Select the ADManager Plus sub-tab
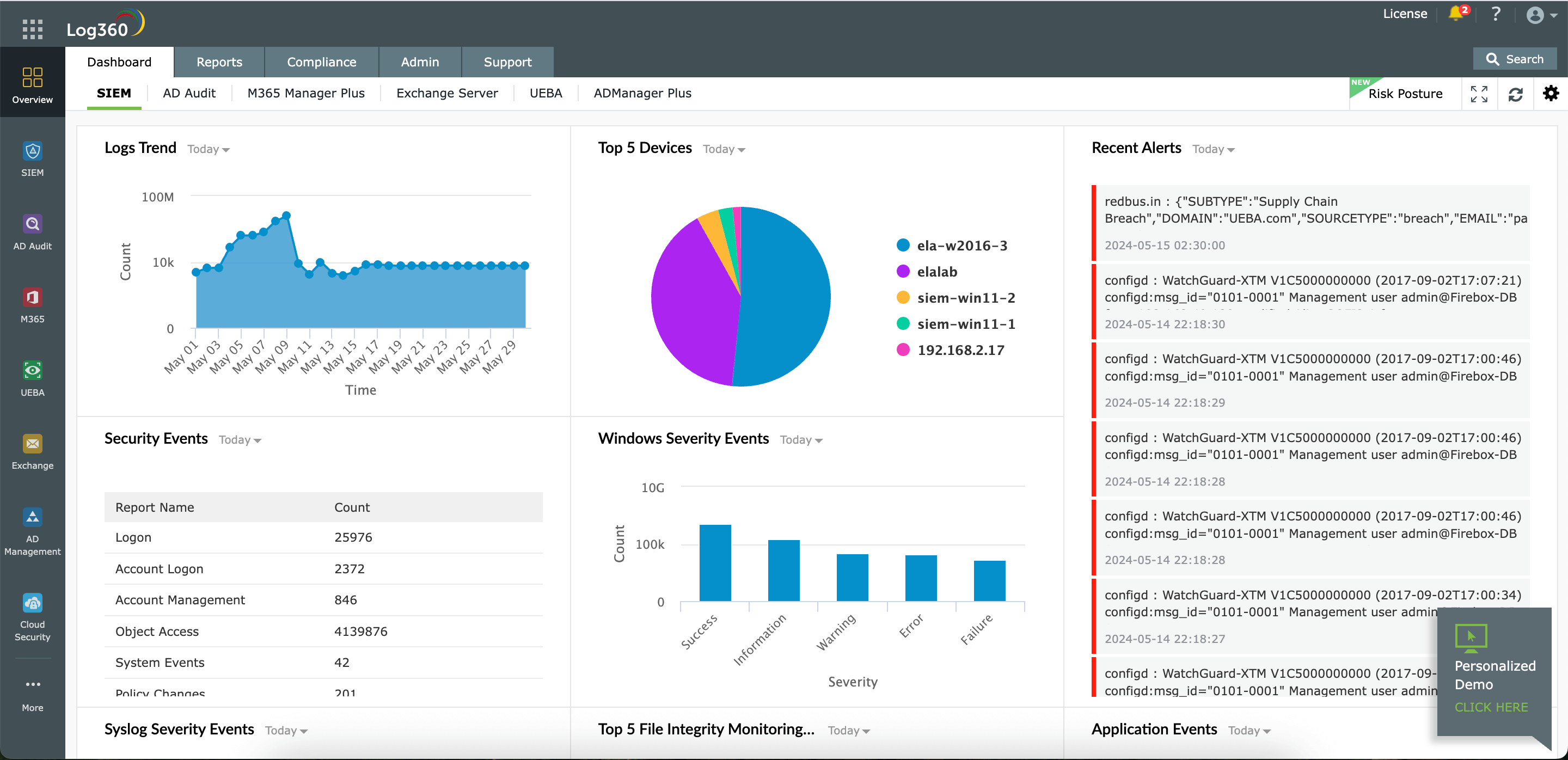This screenshot has width=1568, height=760. tap(642, 93)
